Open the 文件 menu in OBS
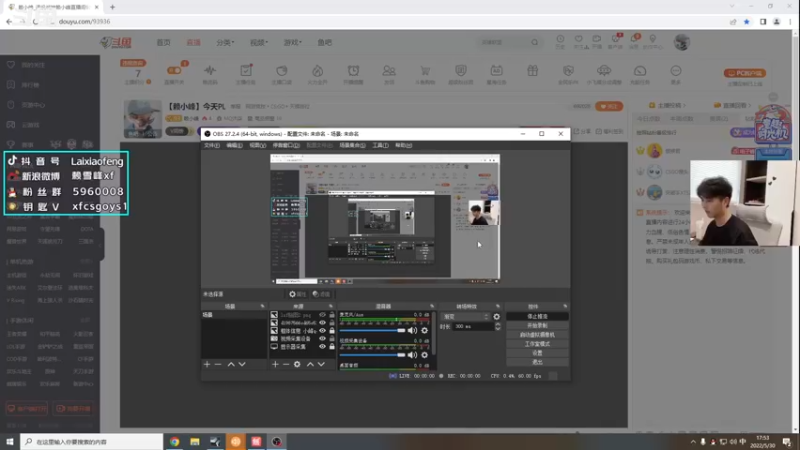 [x=211, y=145]
